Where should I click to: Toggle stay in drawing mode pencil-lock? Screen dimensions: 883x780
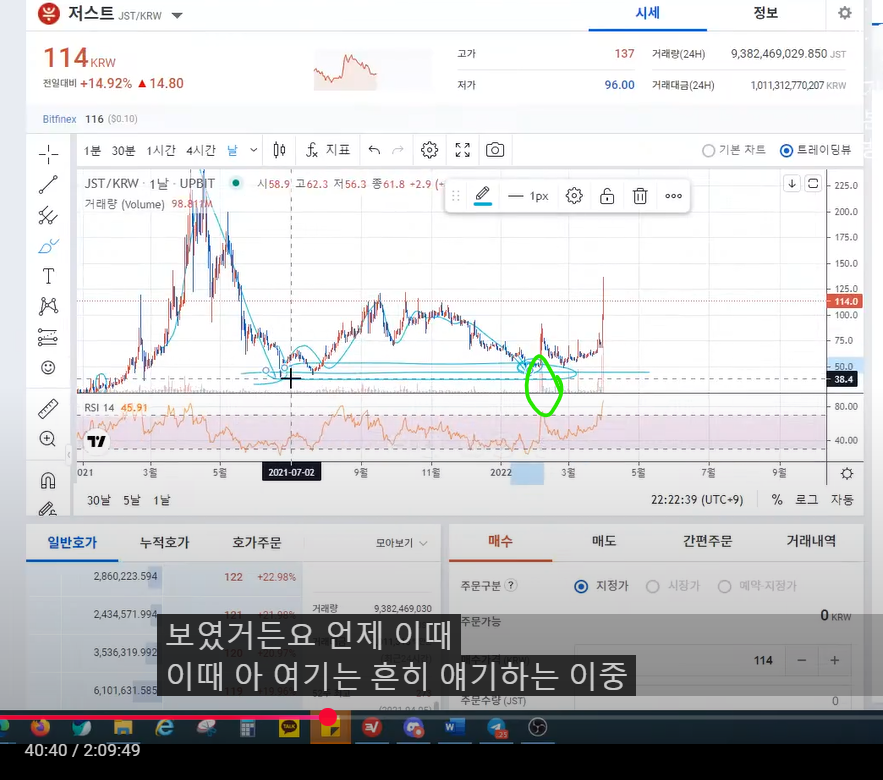pyautogui.click(x=48, y=509)
